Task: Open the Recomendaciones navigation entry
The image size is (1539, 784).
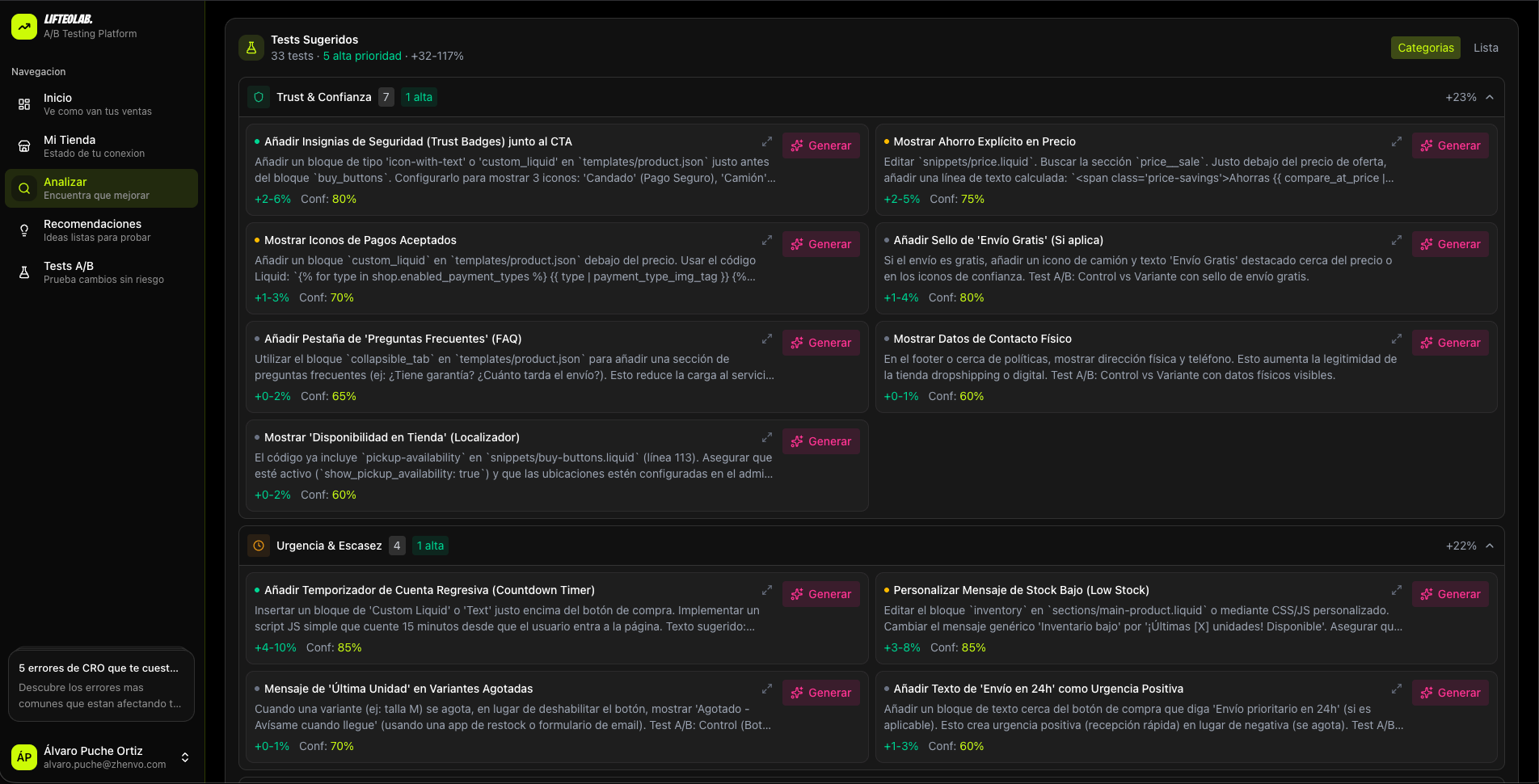Action: click(x=92, y=230)
